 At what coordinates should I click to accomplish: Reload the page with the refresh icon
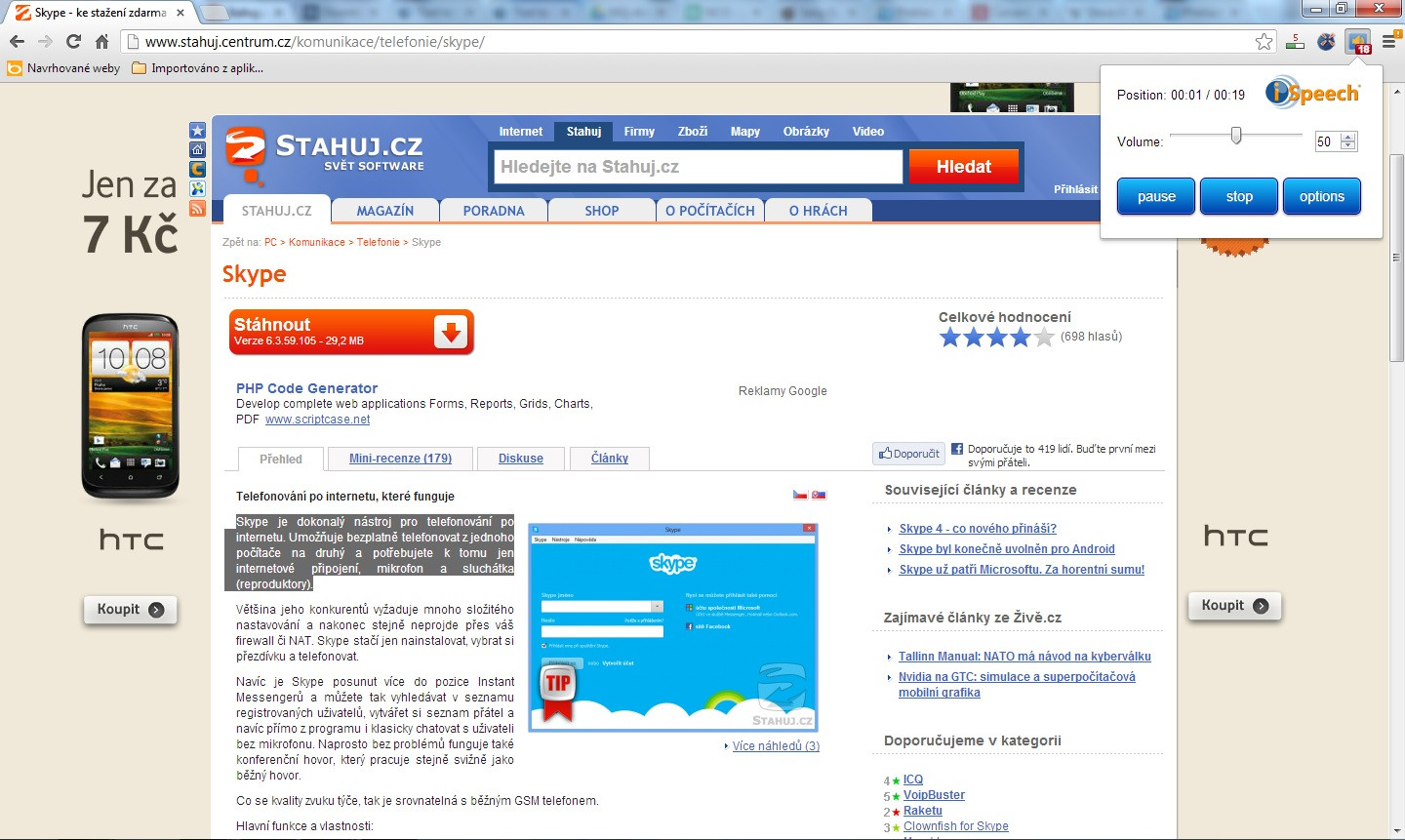(73, 42)
